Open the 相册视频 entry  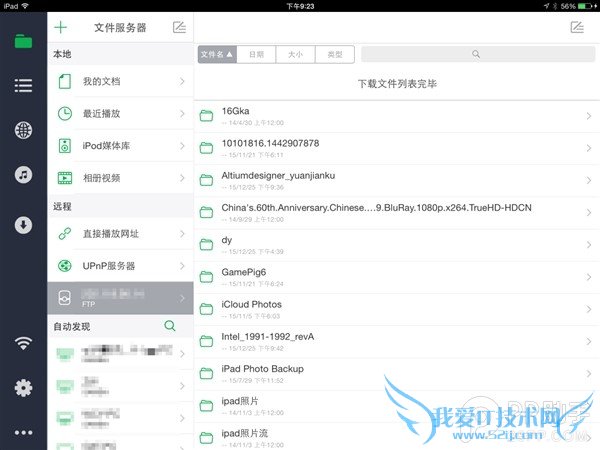coord(121,178)
